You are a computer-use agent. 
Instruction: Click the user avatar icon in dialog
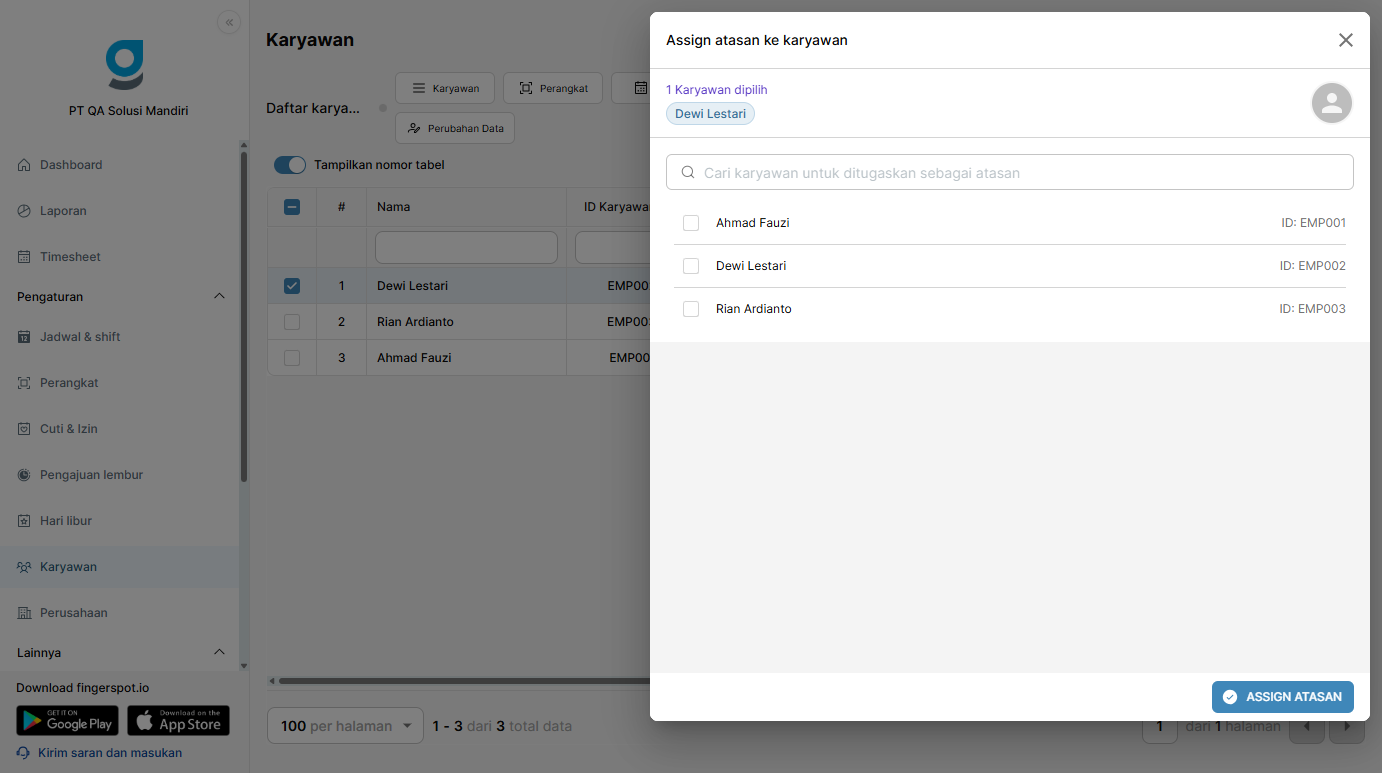point(1332,103)
